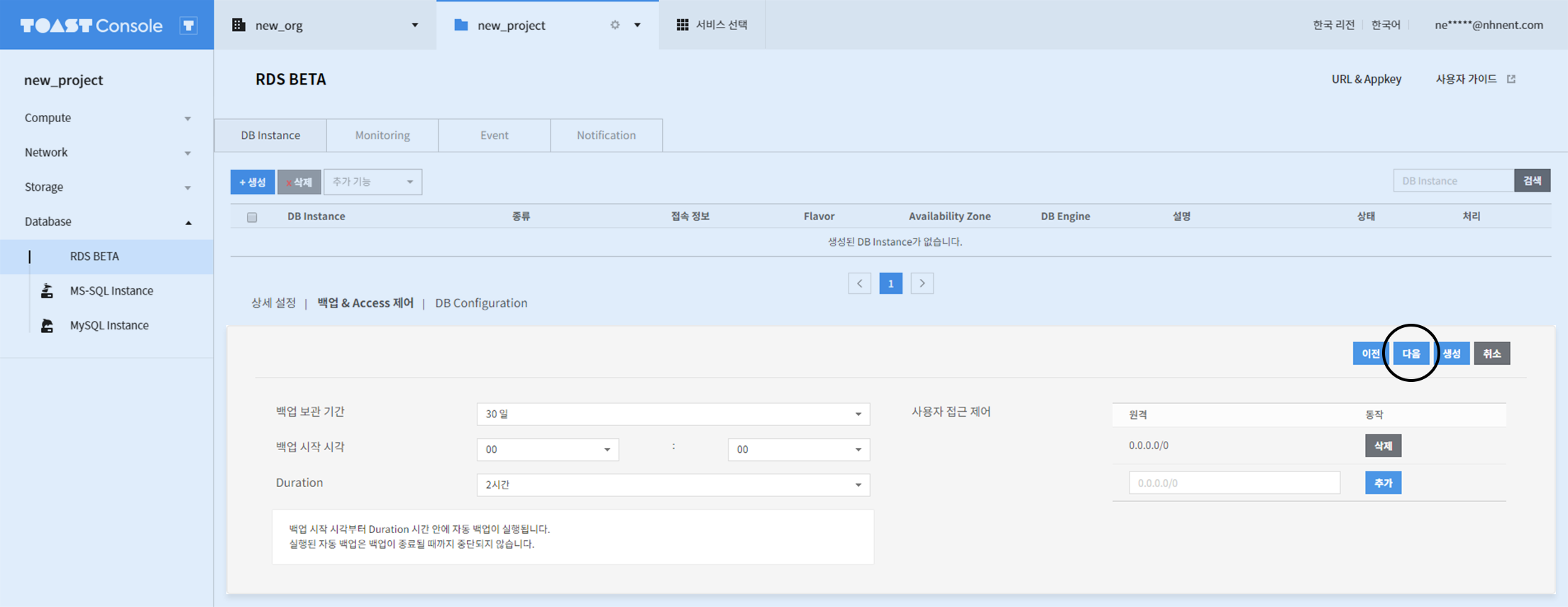Select 상세 설정 step
Viewport: 1568px width, 607px height.
pyautogui.click(x=273, y=303)
